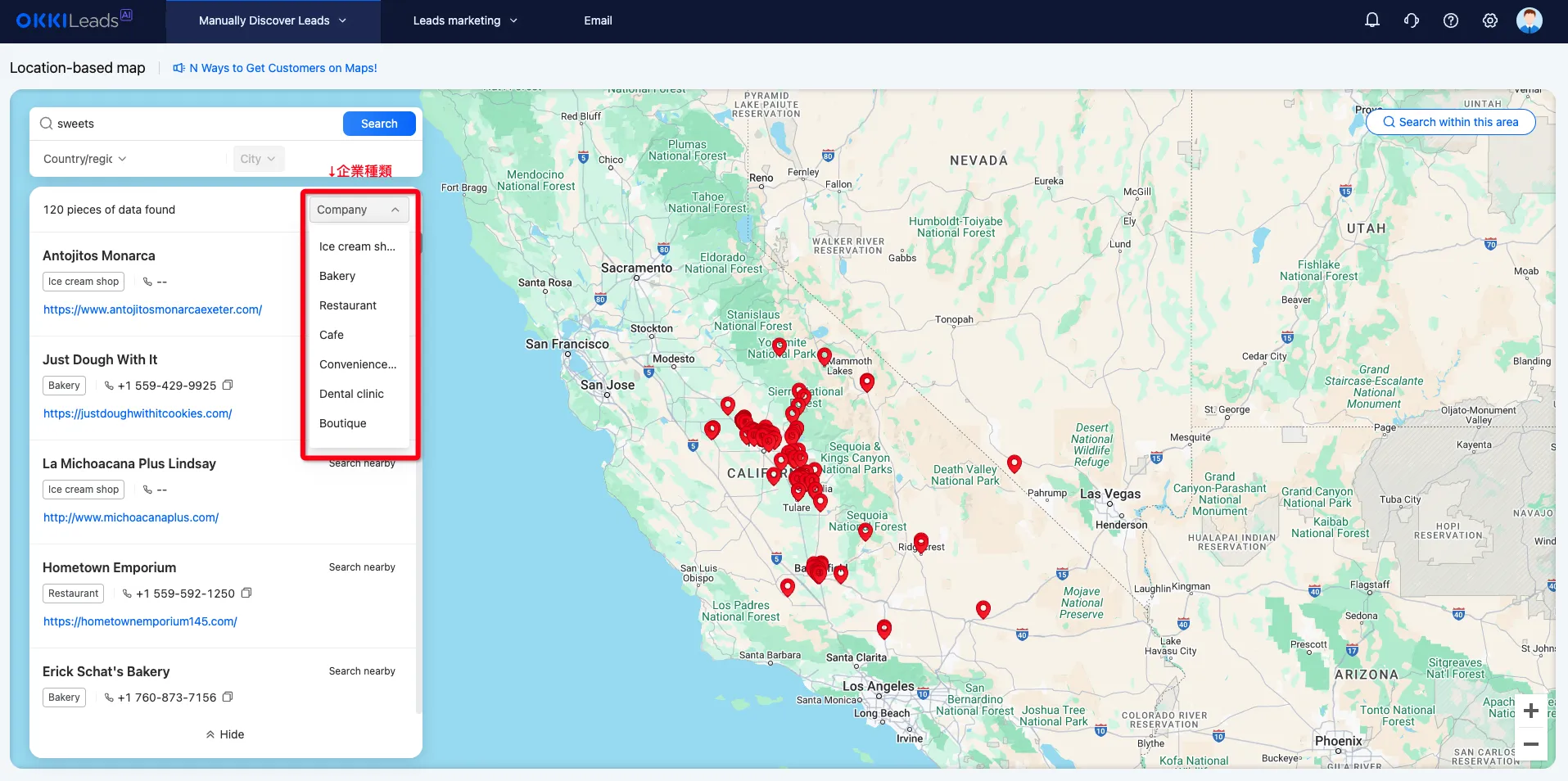Select Erick Schat's Bakery result title
1568x781 pixels.
(x=106, y=671)
